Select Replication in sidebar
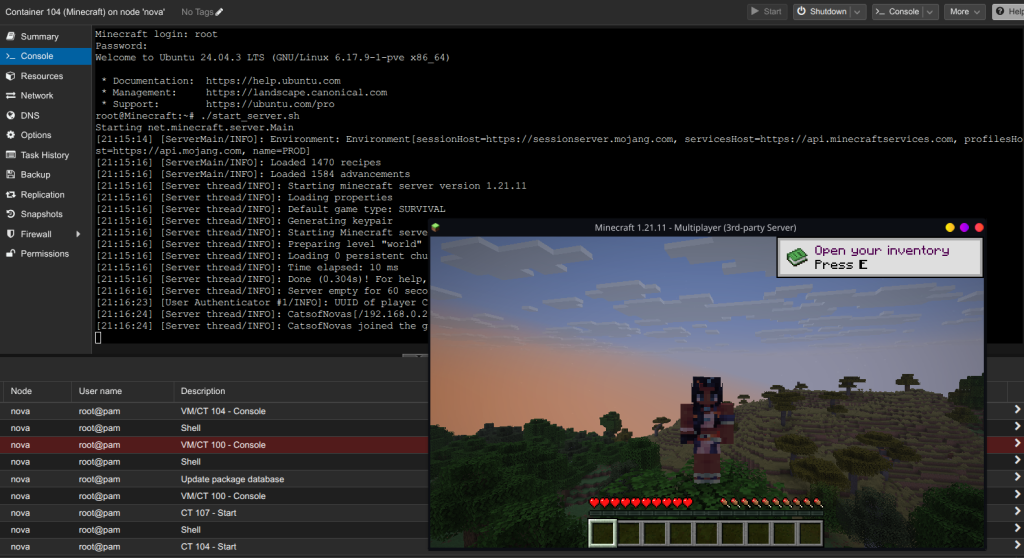The width and height of the screenshot is (1024, 558). pos(42,195)
